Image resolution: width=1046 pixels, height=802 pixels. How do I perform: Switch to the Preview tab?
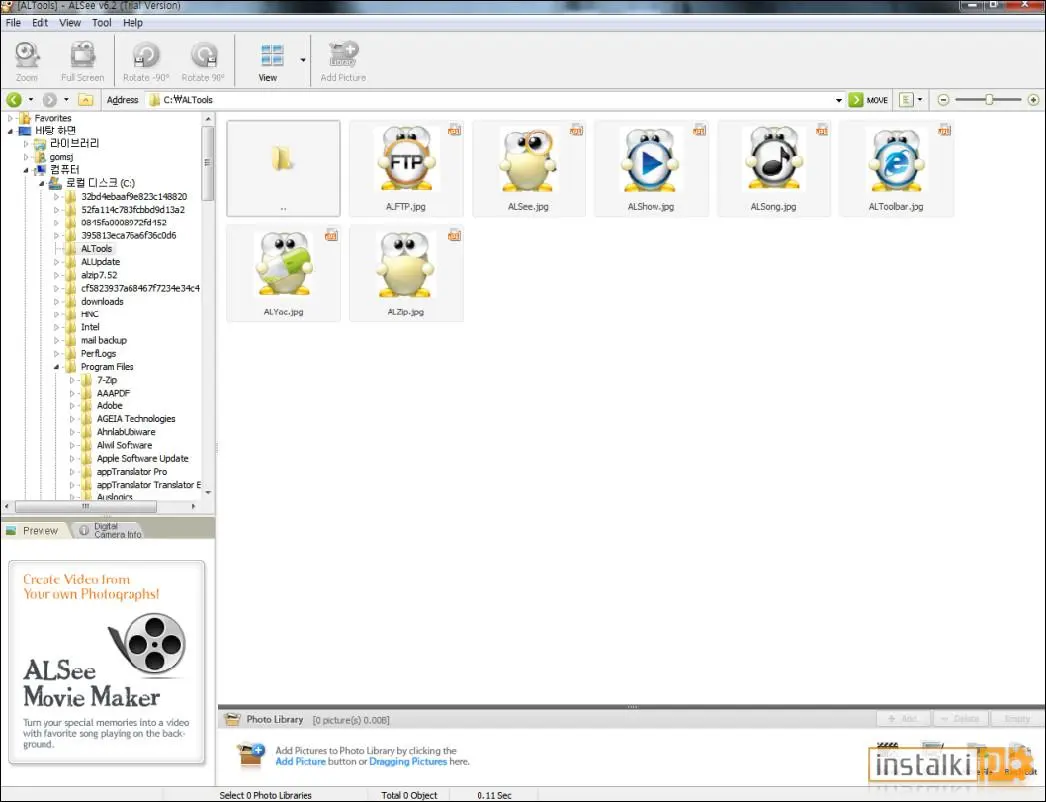33,531
